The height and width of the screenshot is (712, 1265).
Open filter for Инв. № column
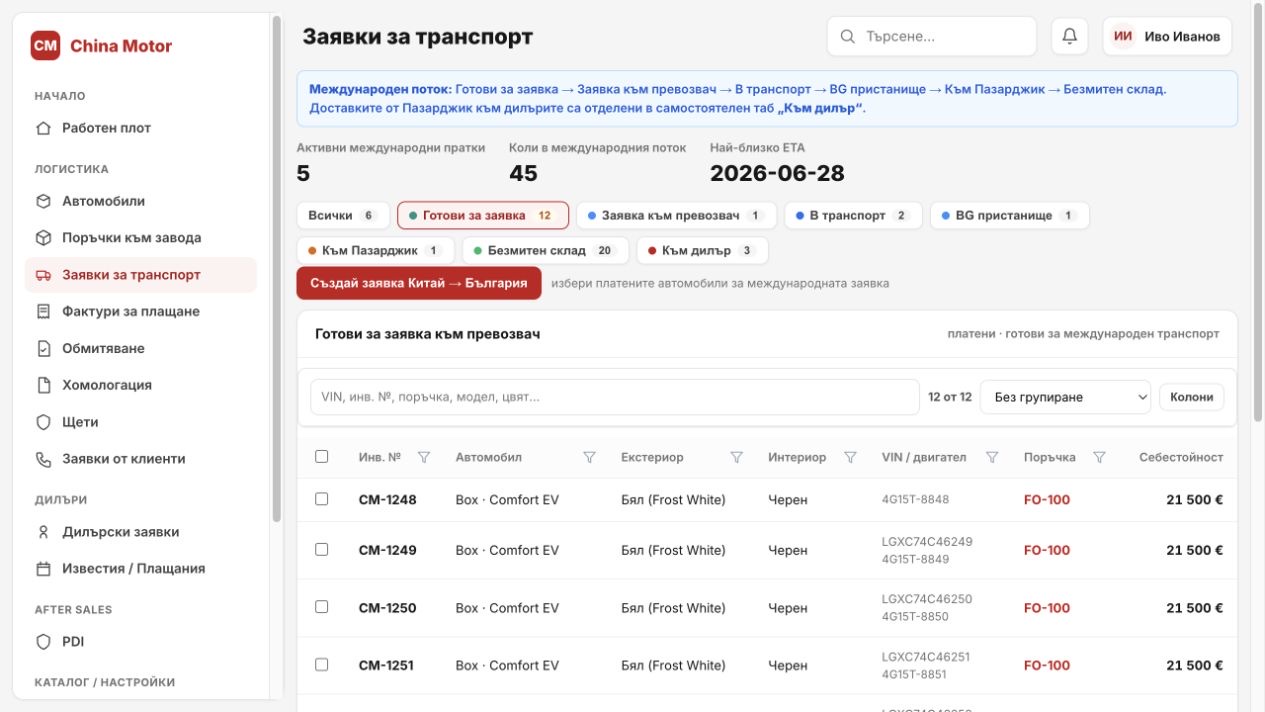[424, 457]
